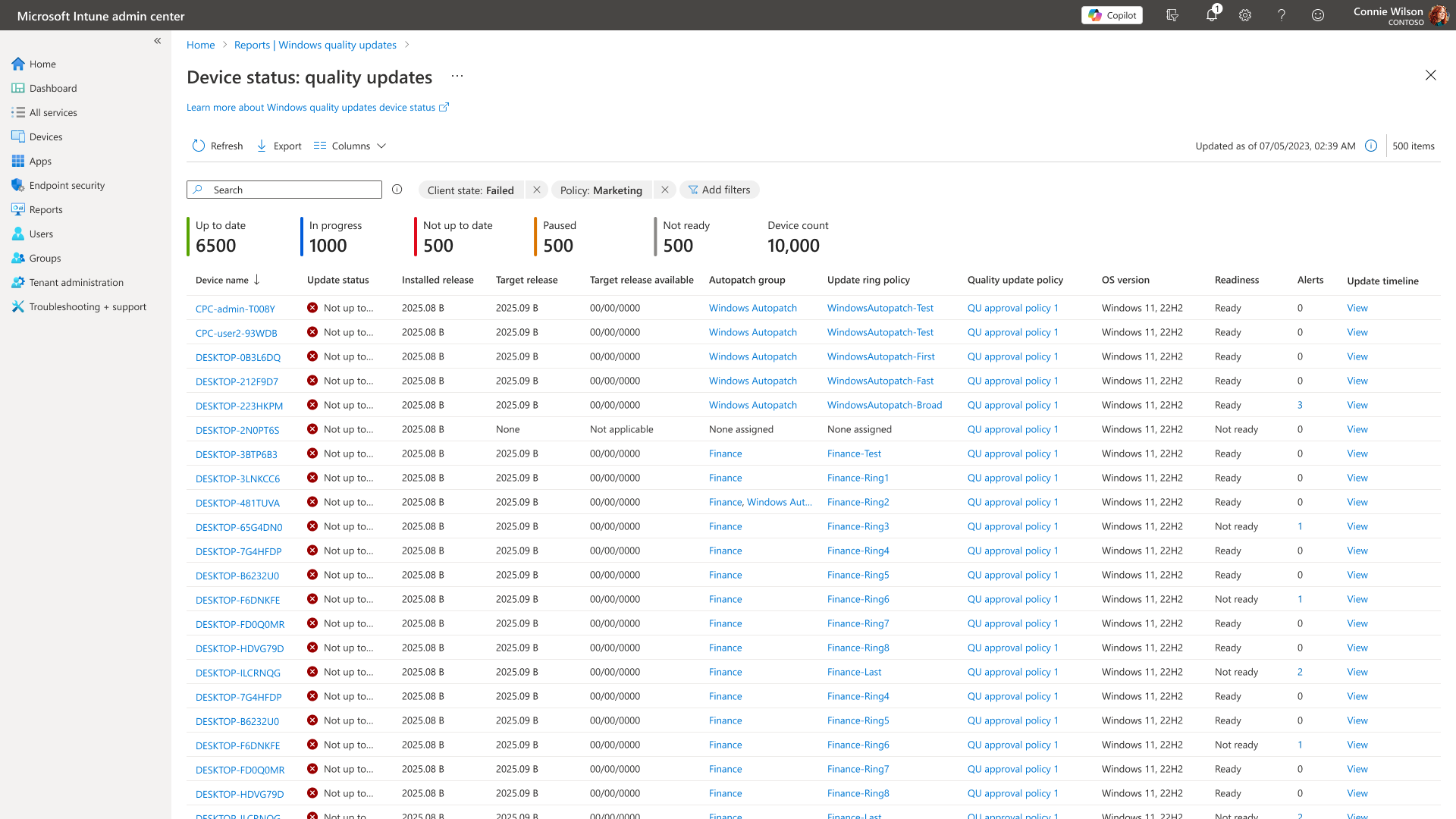Edit the Policy: Marketing filter
This screenshot has height=819, width=1456.
tap(601, 190)
